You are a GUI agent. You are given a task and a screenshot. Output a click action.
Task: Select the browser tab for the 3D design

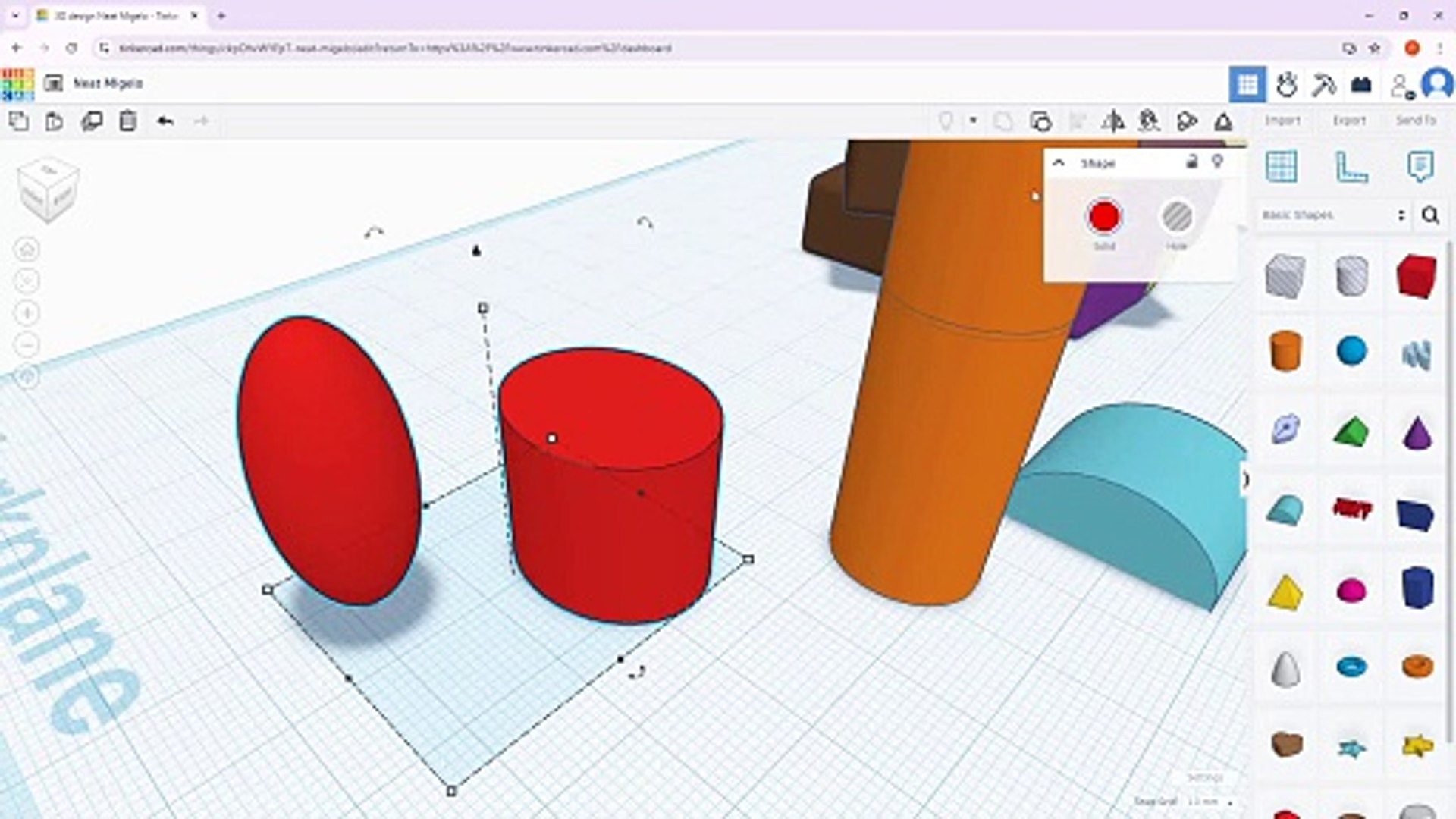[118, 15]
